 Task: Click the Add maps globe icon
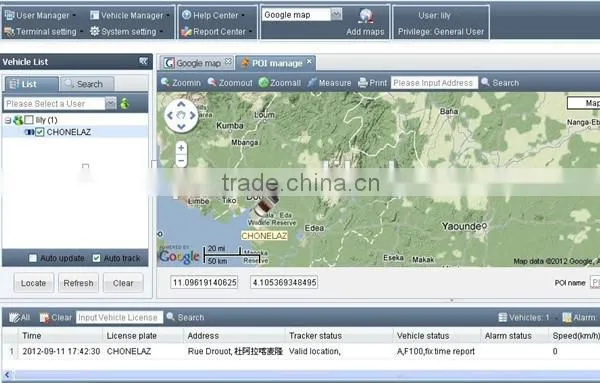(x=366, y=17)
